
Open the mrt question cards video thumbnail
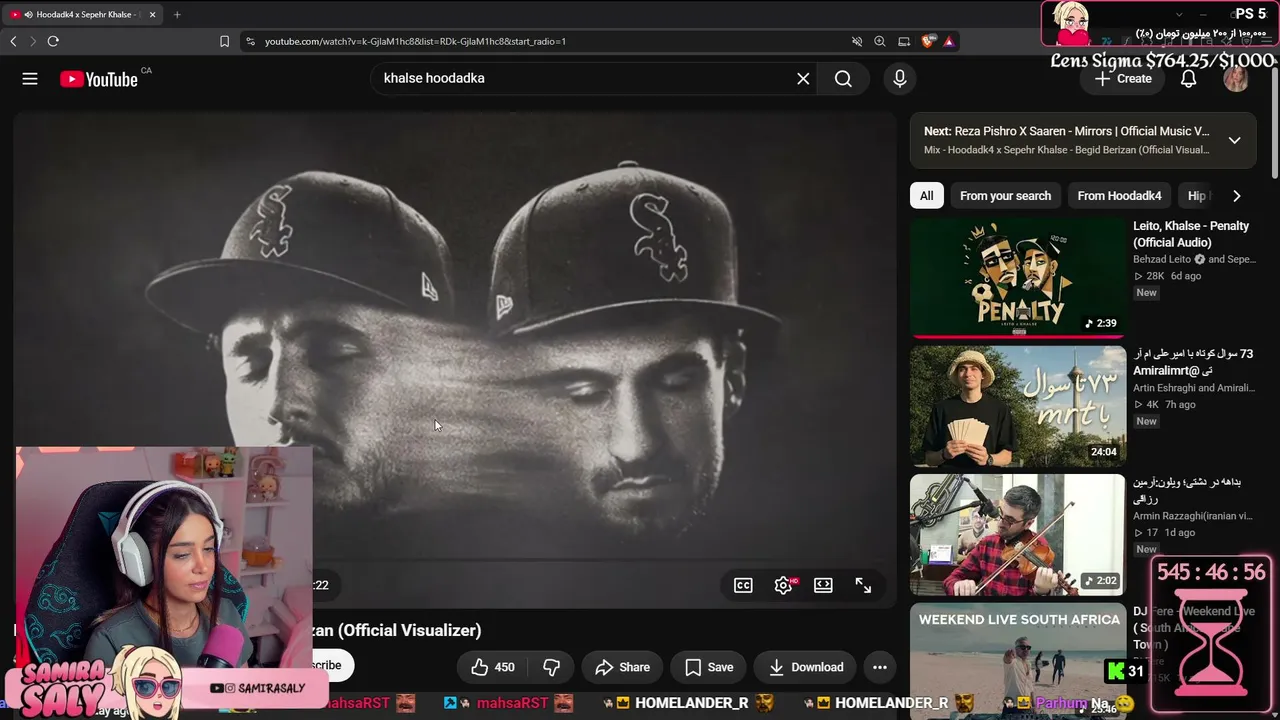(1018, 407)
